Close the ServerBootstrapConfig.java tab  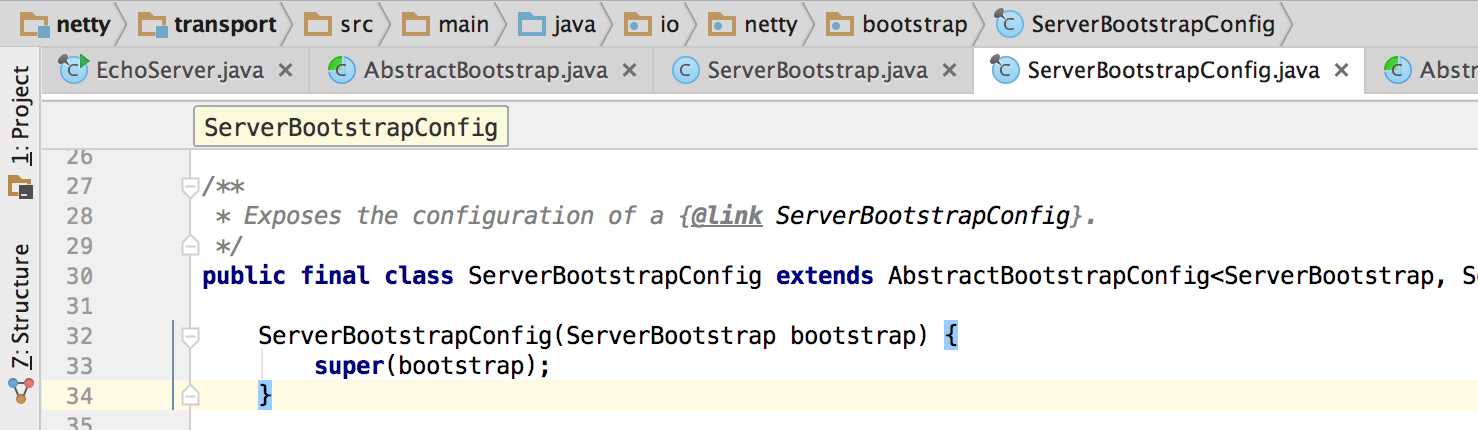coord(1342,71)
